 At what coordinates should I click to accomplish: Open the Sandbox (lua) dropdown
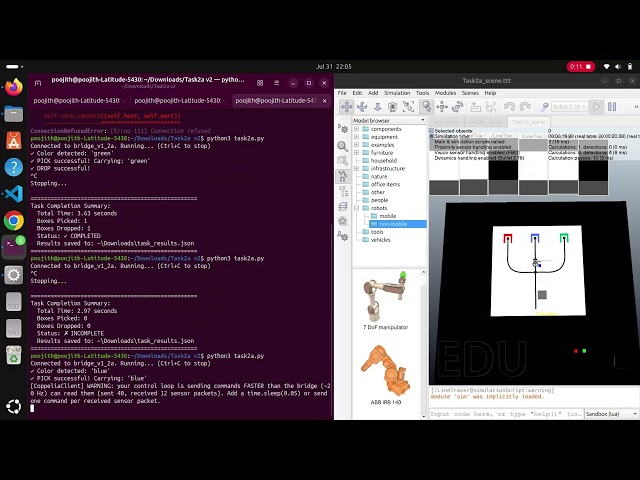[x=611, y=414]
